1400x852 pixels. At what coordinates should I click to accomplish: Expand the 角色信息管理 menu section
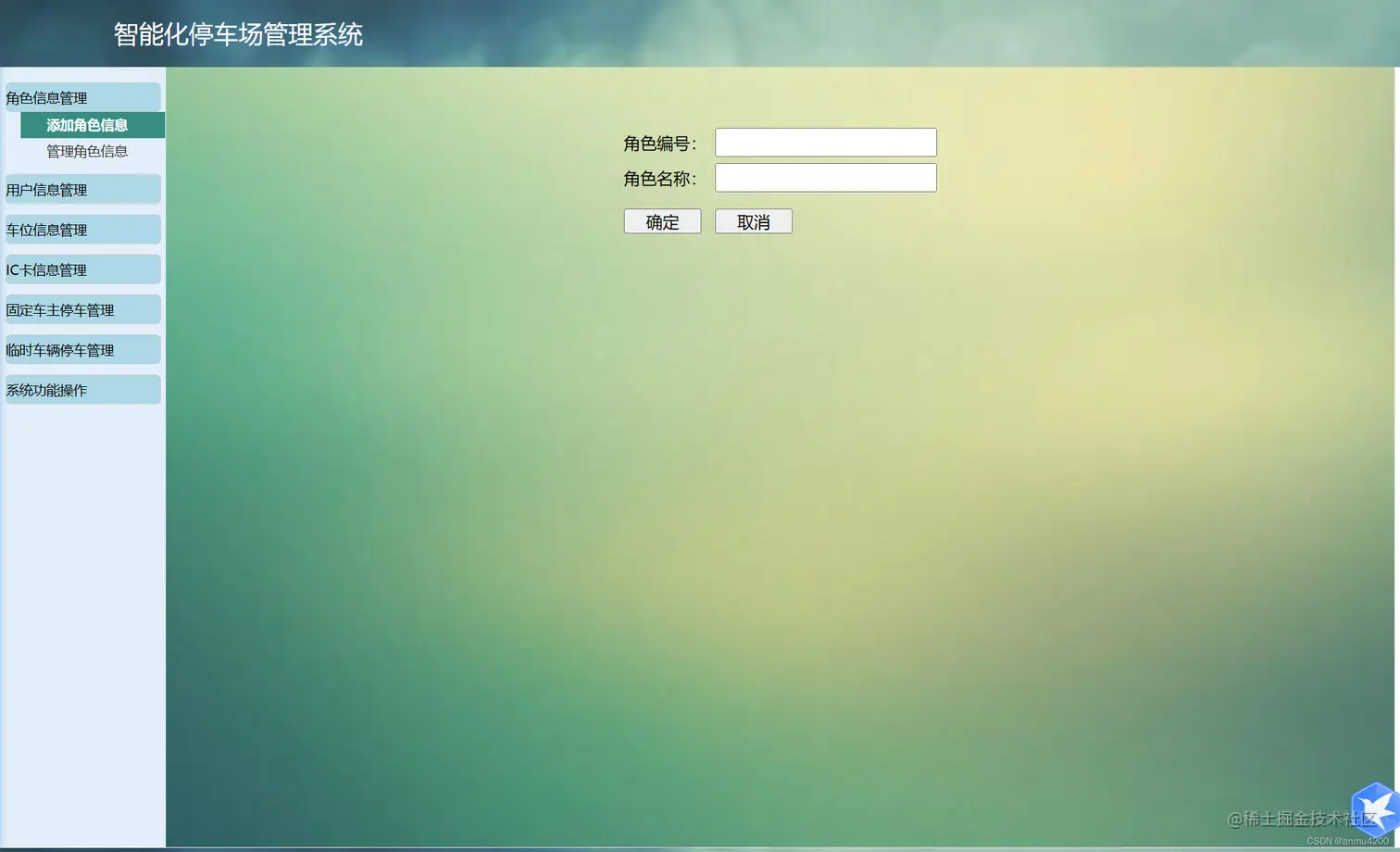point(82,97)
